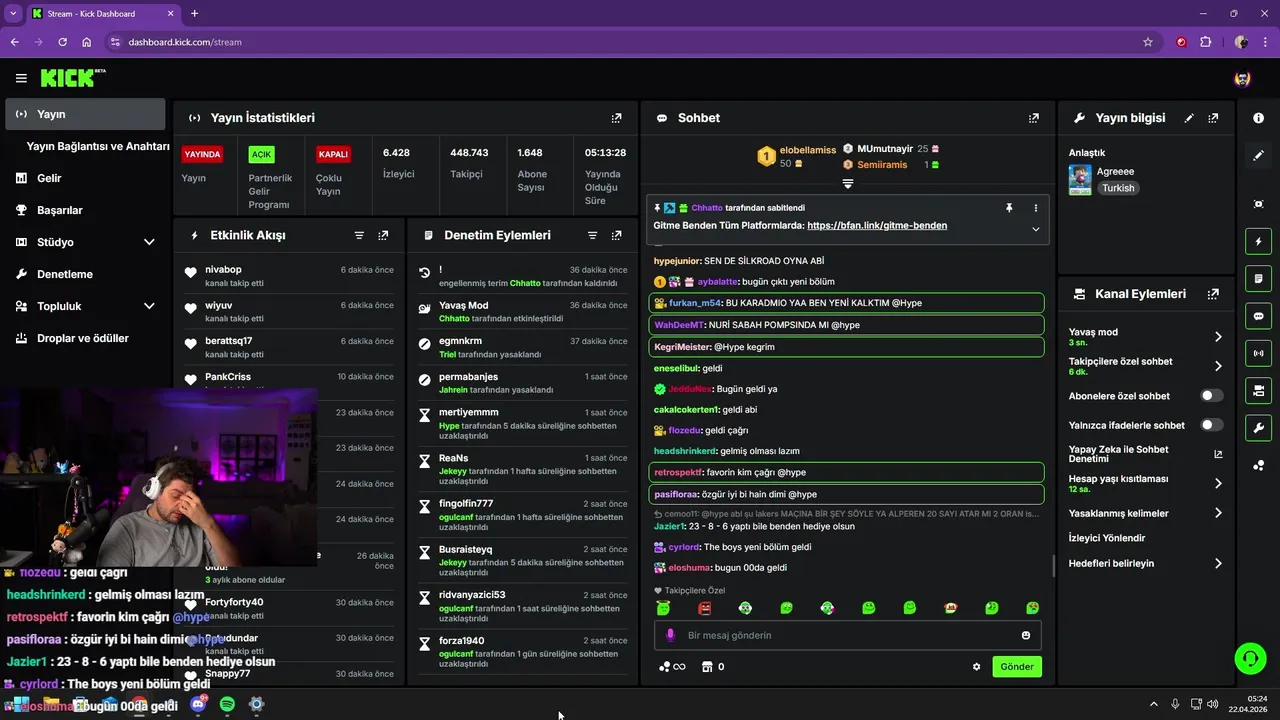Open the Denetleme section

pos(86,274)
